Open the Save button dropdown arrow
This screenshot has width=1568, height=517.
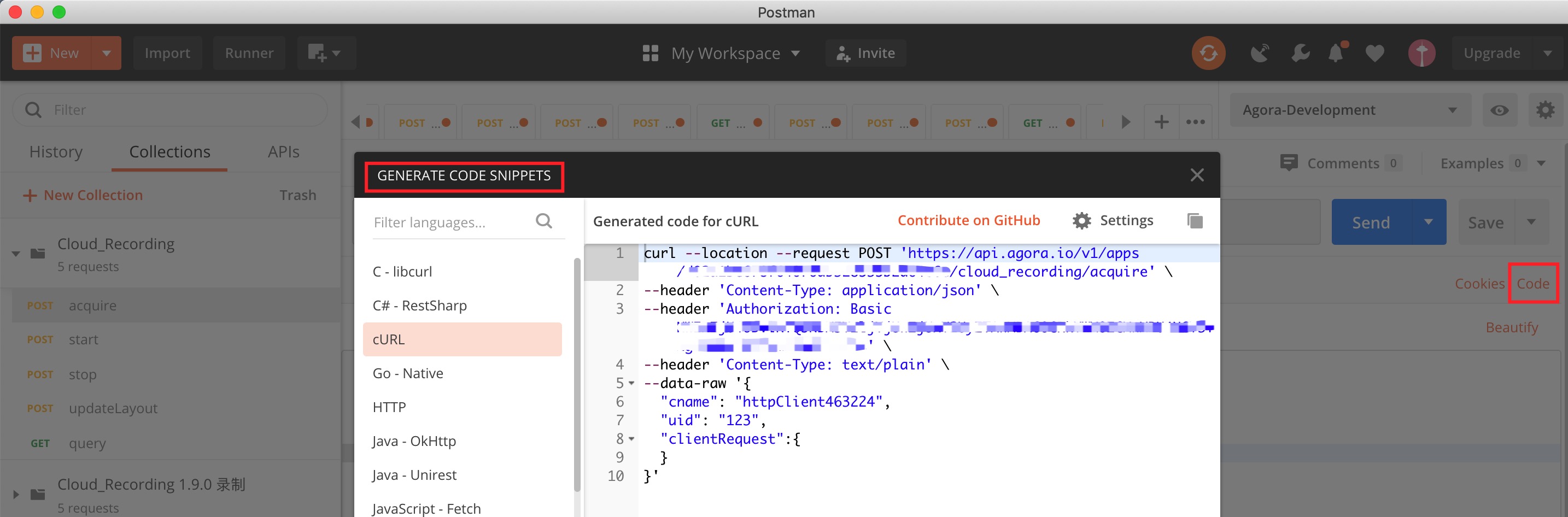point(1531,222)
